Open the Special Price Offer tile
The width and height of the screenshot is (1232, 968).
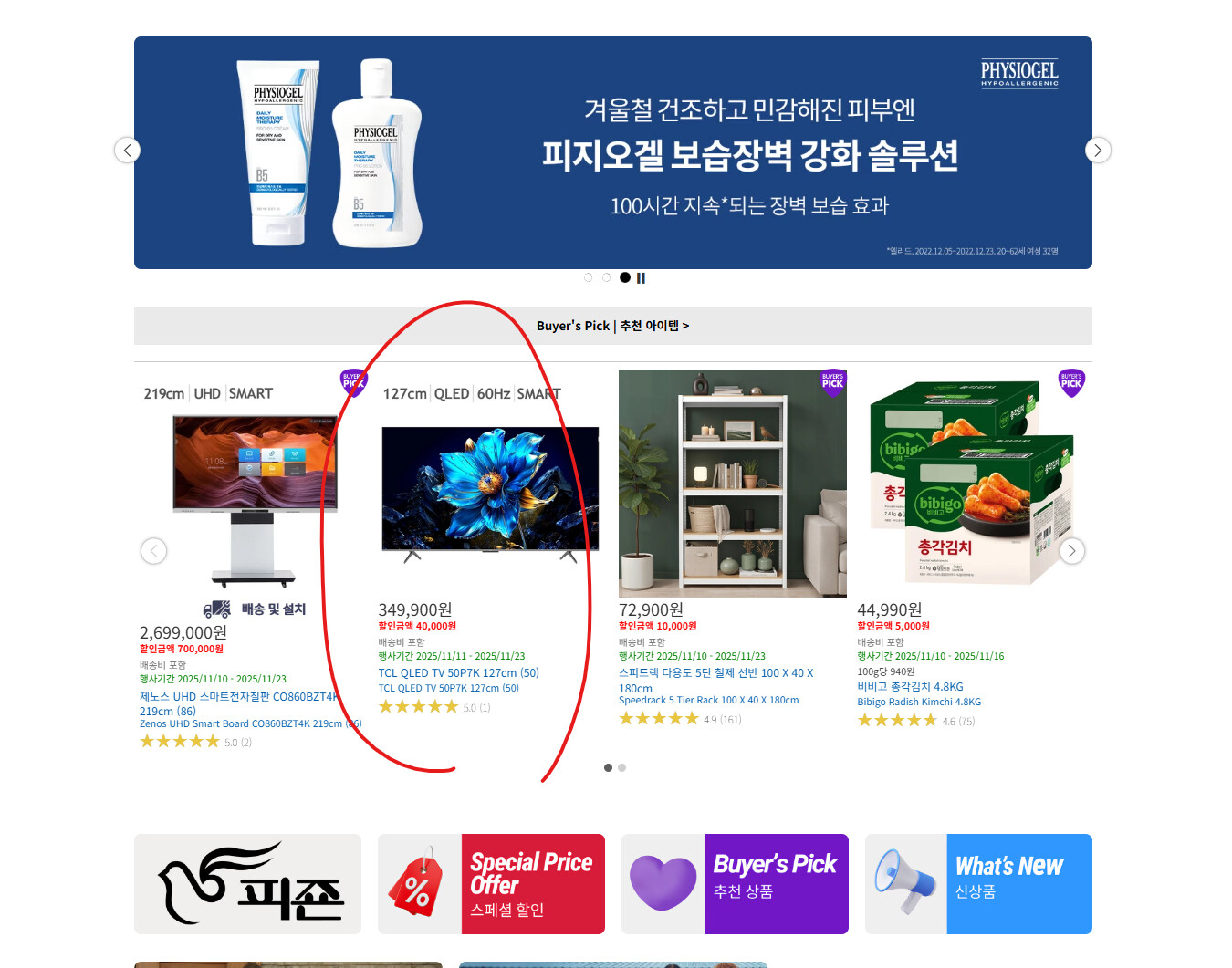pos(491,884)
